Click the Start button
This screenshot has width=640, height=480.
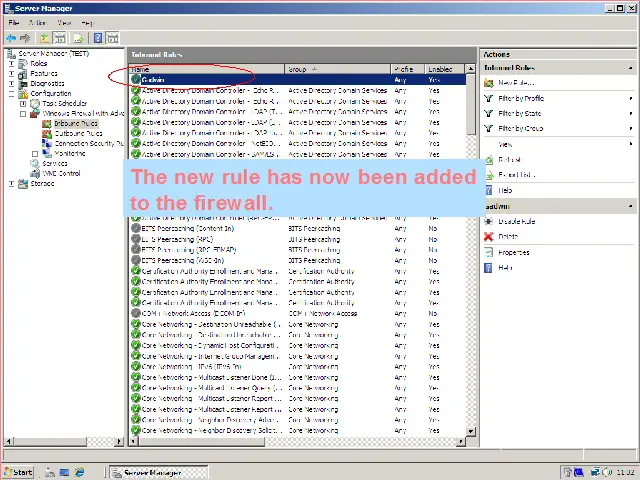(x=18, y=472)
